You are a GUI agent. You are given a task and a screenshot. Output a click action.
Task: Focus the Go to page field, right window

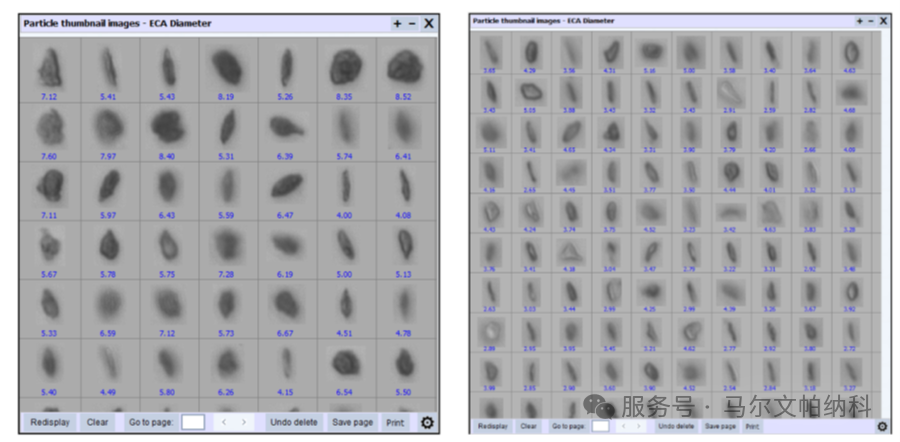(x=600, y=427)
